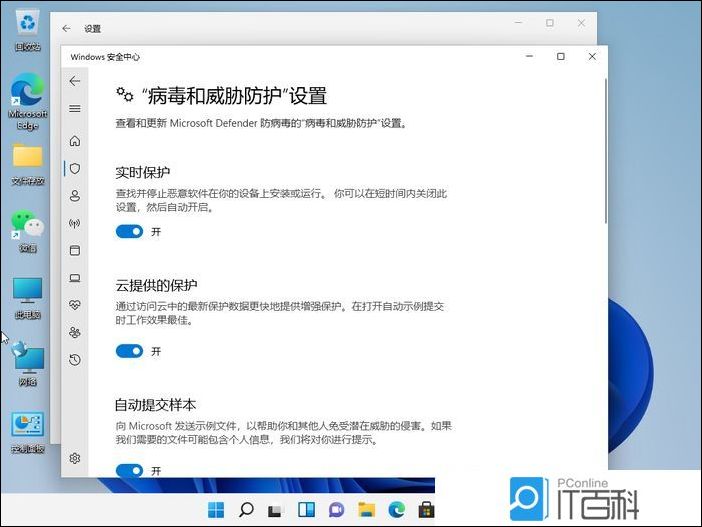Open File Explorer from the taskbar
702x527 pixels.
click(x=366, y=510)
